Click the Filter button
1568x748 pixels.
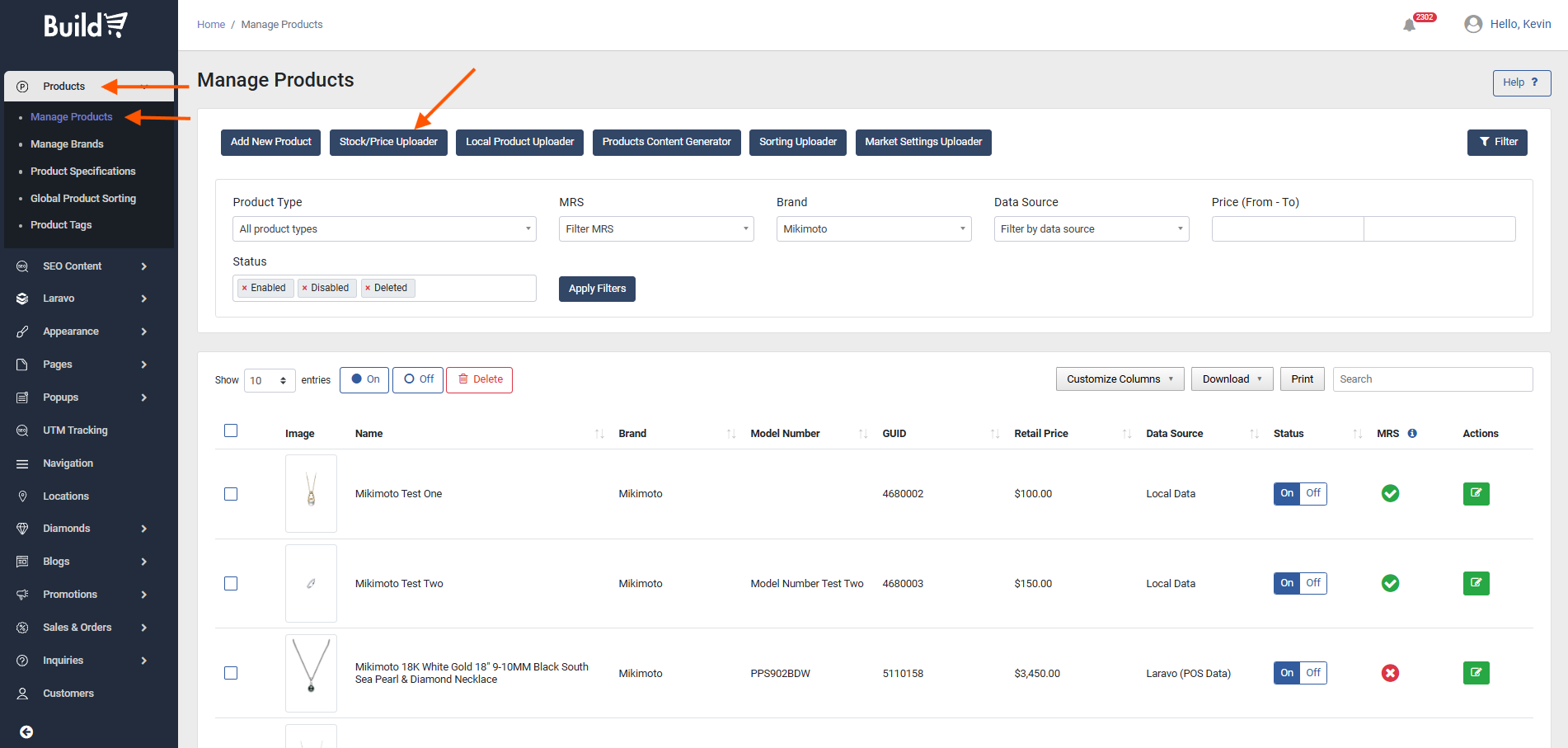[1497, 142]
